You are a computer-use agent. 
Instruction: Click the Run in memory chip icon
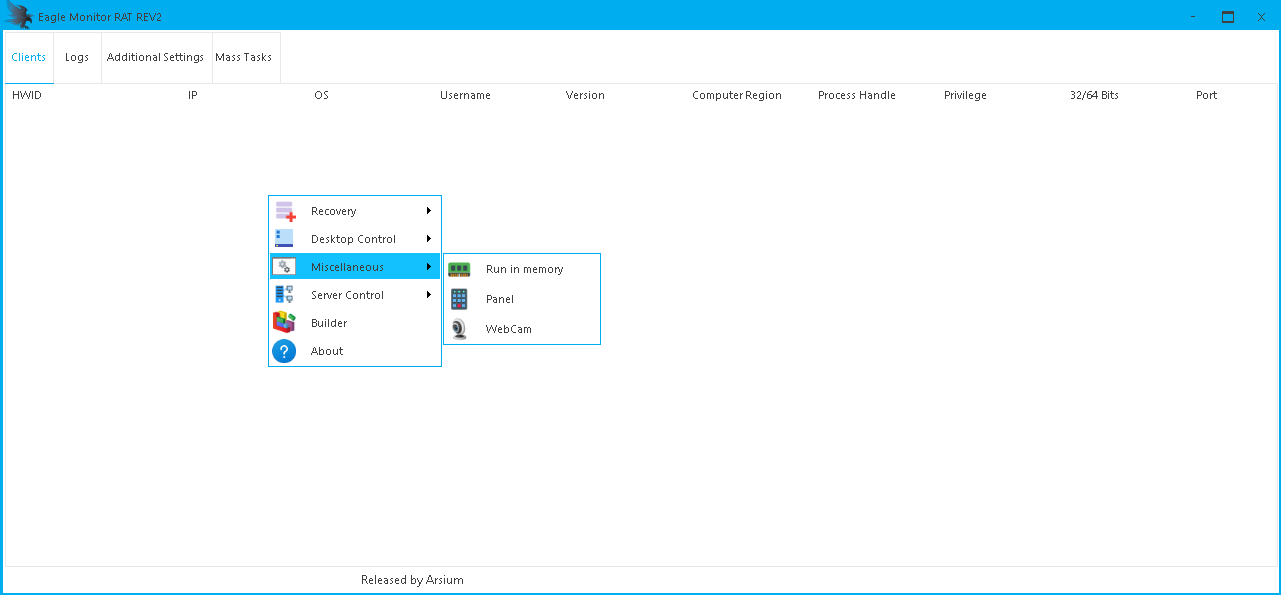point(459,269)
